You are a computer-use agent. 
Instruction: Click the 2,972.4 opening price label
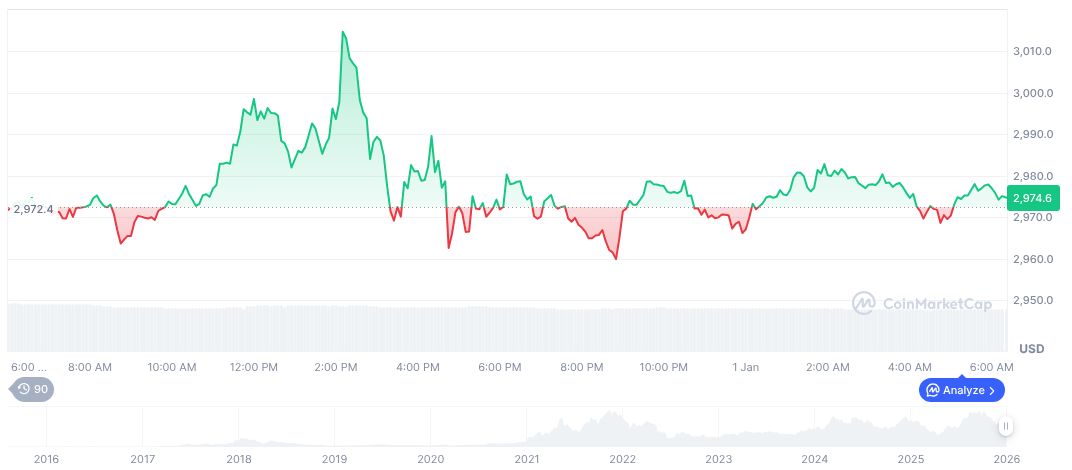(x=33, y=209)
